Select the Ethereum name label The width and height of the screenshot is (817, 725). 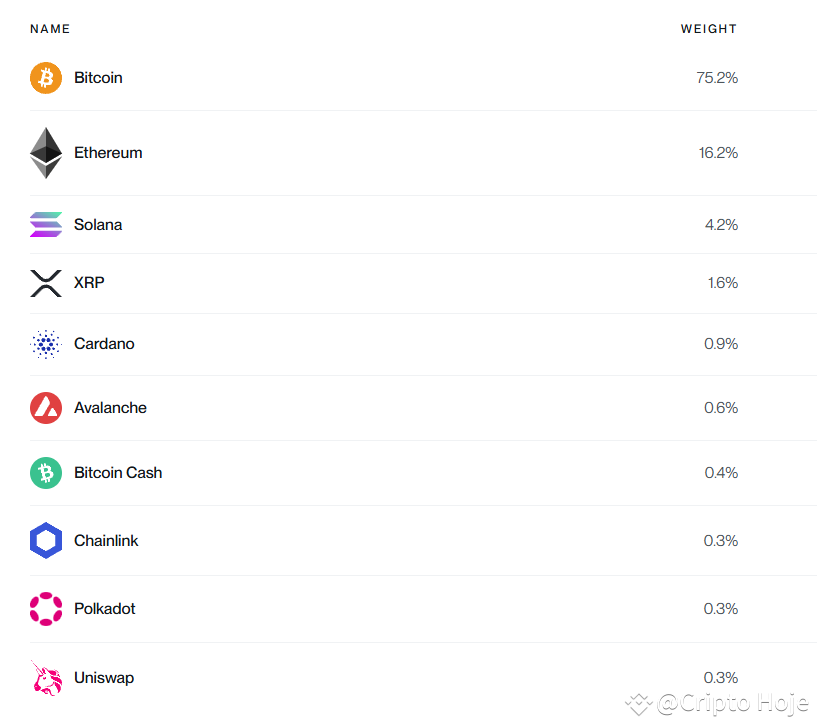[108, 152]
